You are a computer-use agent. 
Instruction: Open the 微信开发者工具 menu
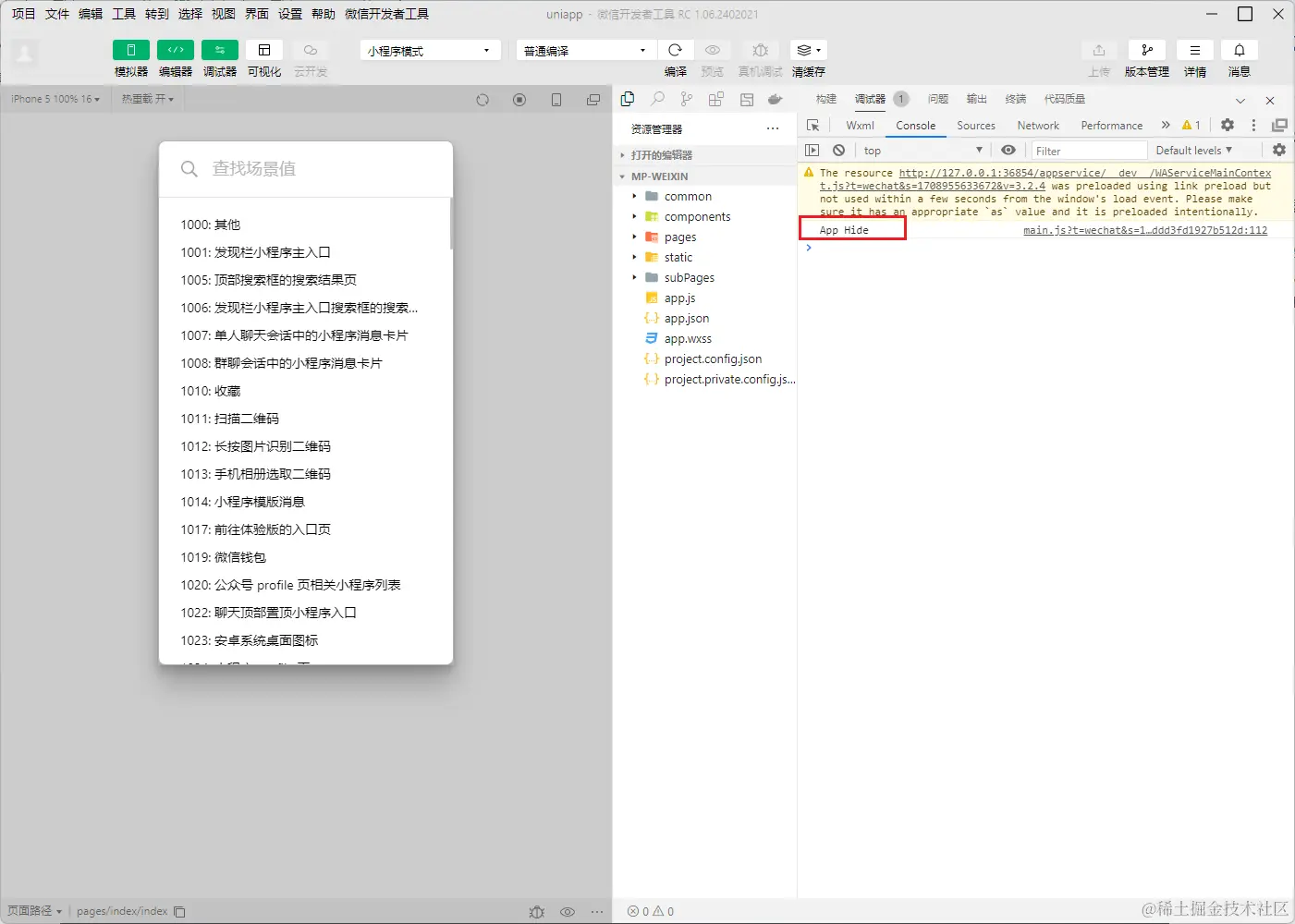[x=386, y=14]
